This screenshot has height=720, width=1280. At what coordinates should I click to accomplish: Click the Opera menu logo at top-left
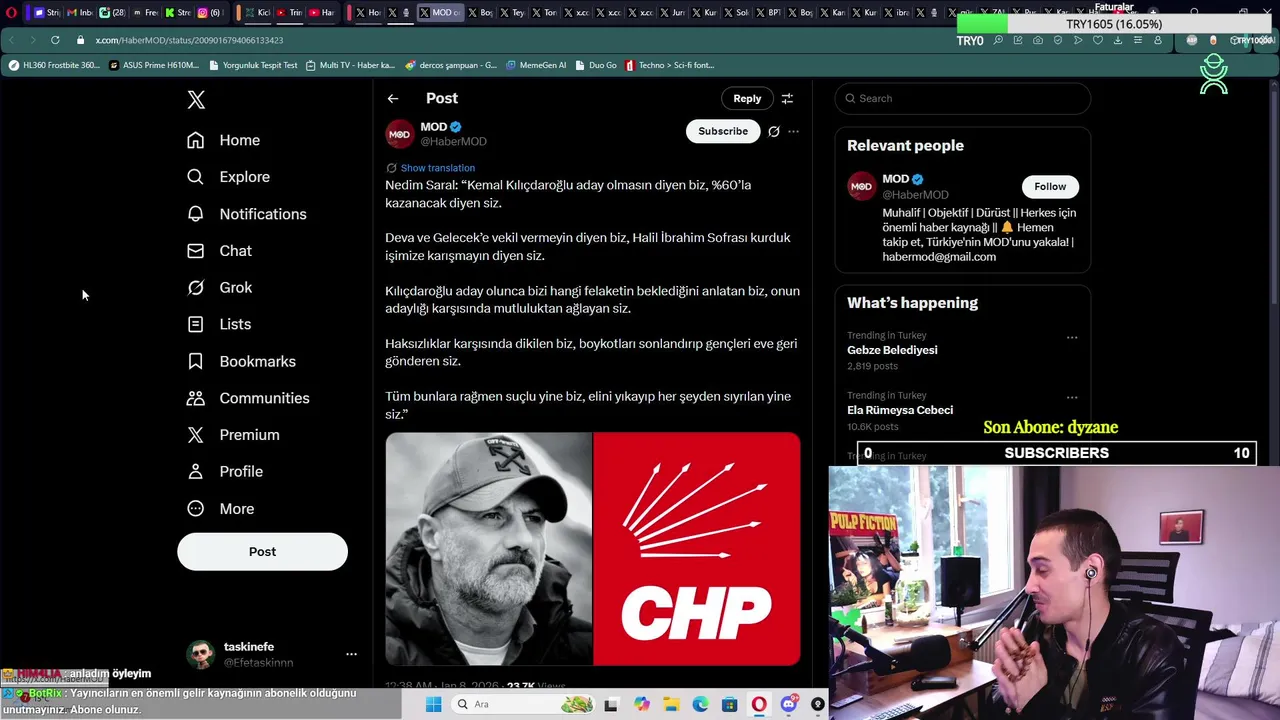point(11,13)
